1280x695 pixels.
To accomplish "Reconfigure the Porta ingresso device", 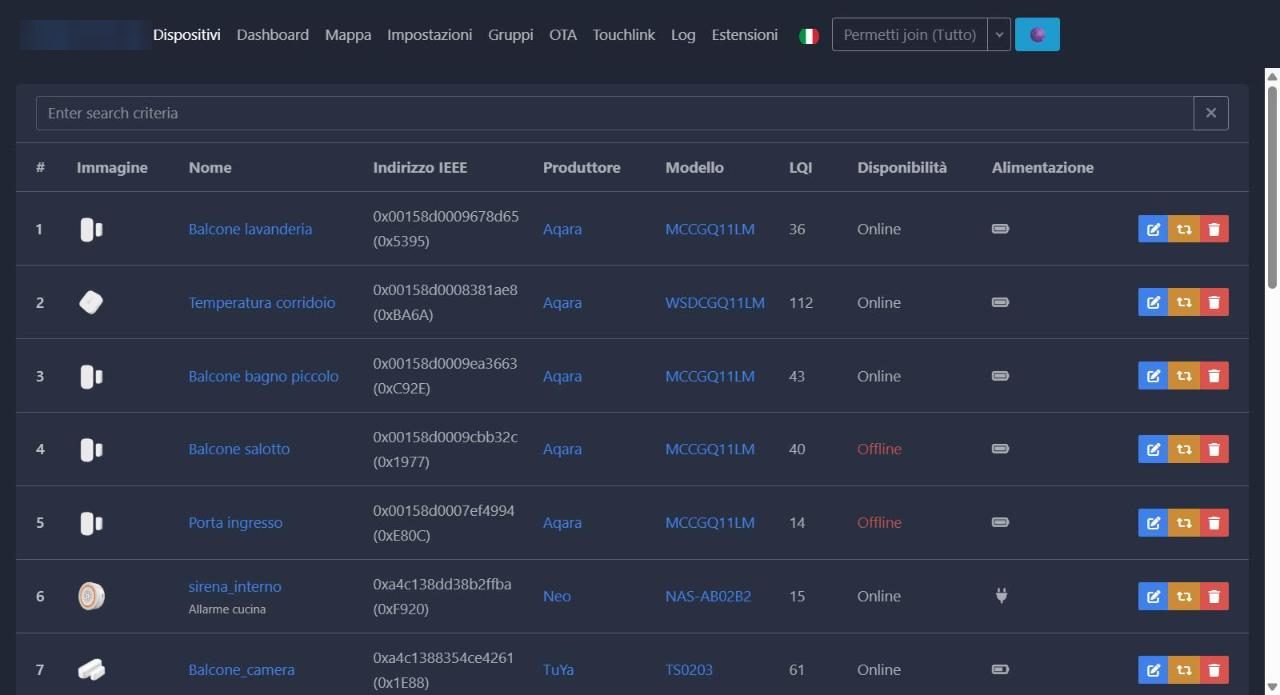I will click(x=1184, y=522).
